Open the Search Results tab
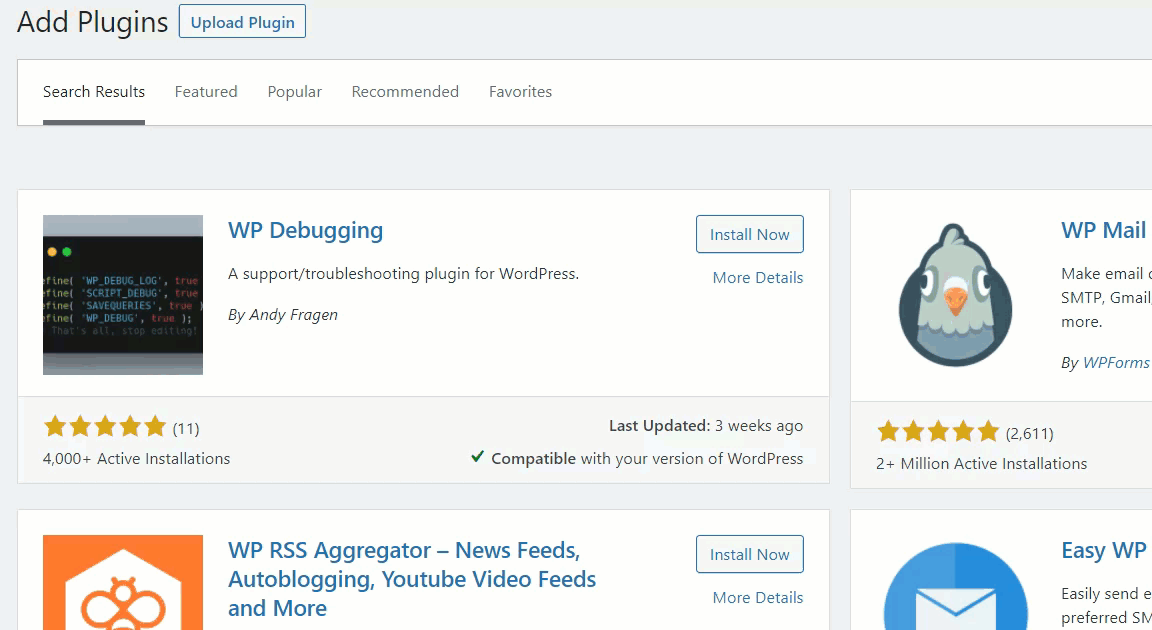The width and height of the screenshot is (1152, 630). coord(94,92)
